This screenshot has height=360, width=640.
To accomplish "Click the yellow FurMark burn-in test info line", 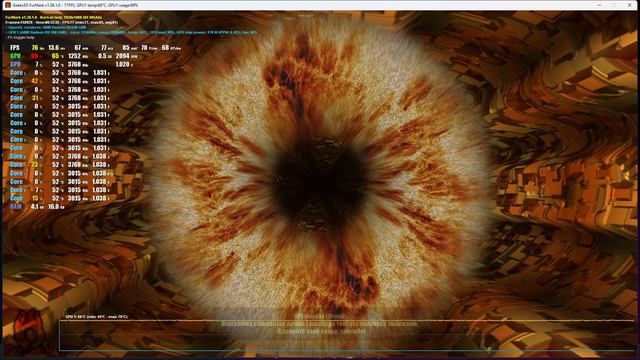I will [x=53, y=18].
